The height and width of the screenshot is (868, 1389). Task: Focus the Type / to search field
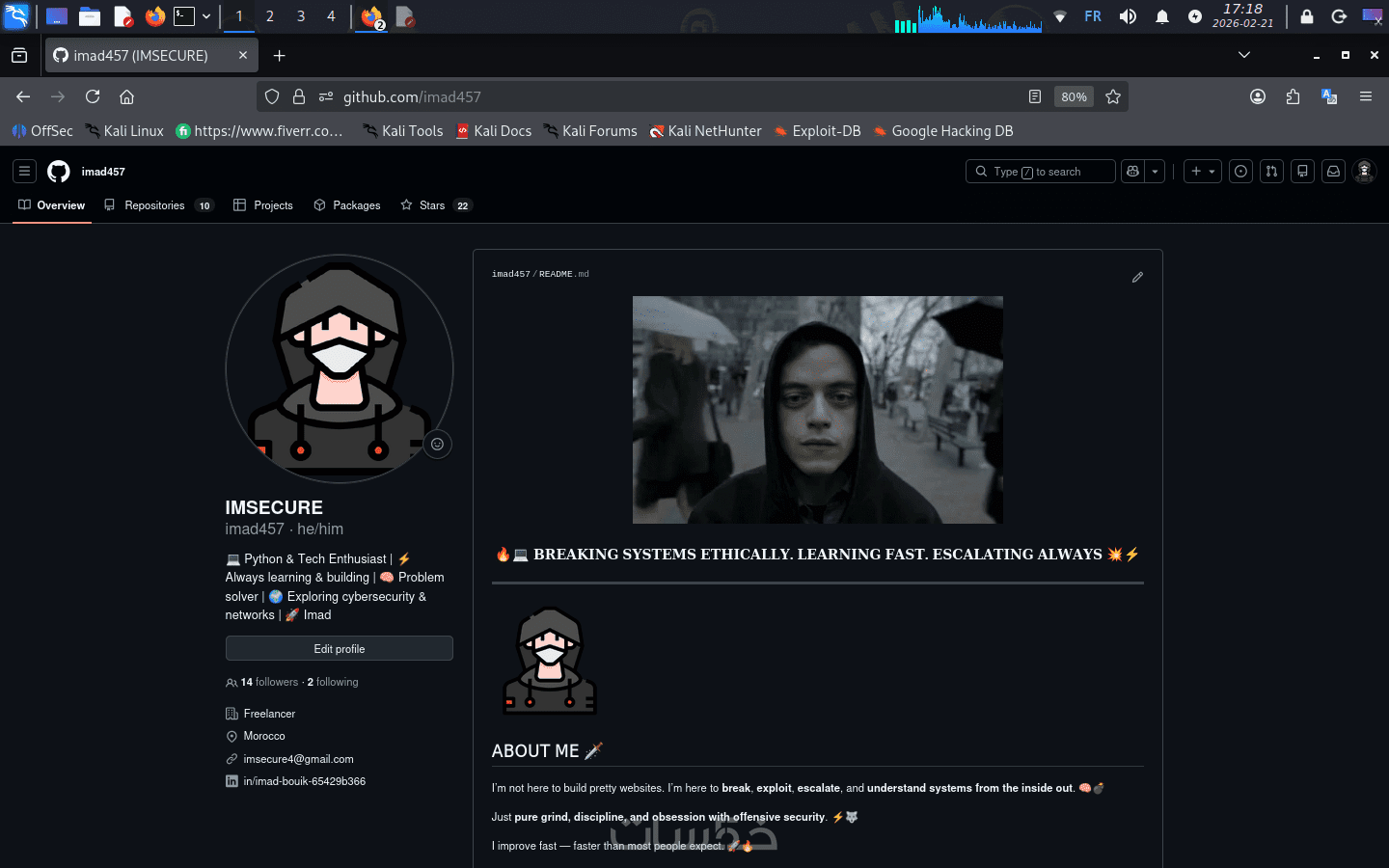[1040, 171]
